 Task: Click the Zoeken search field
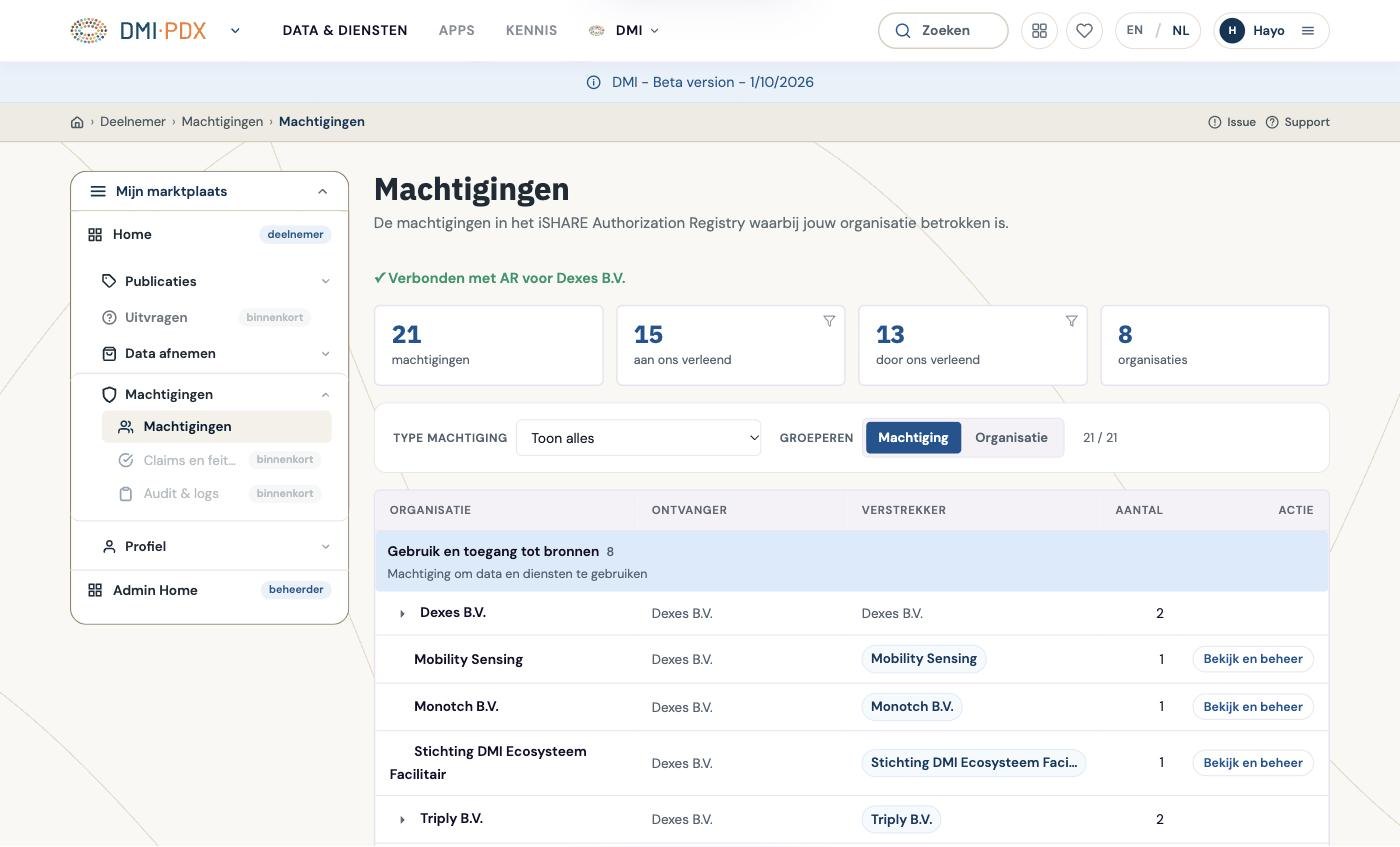pyautogui.click(x=943, y=30)
